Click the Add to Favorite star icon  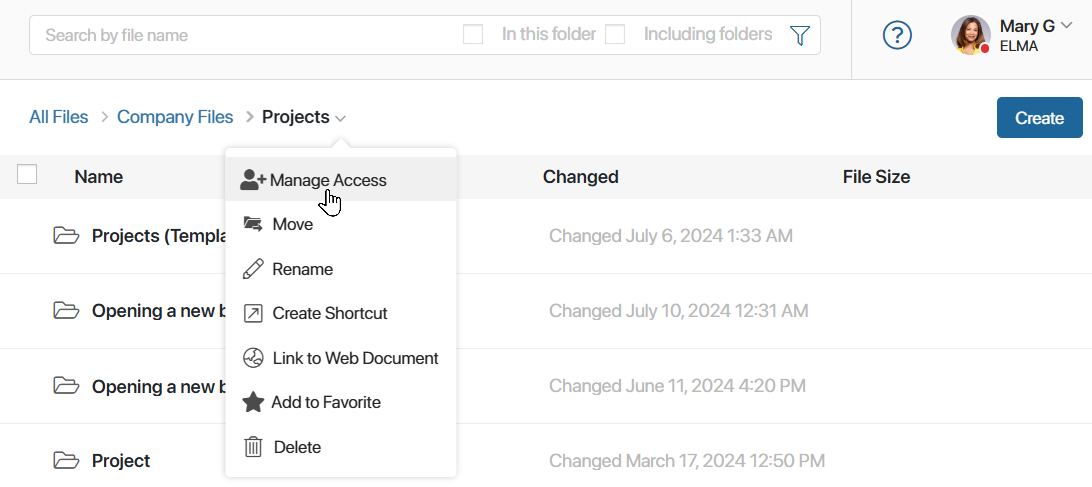pos(253,402)
